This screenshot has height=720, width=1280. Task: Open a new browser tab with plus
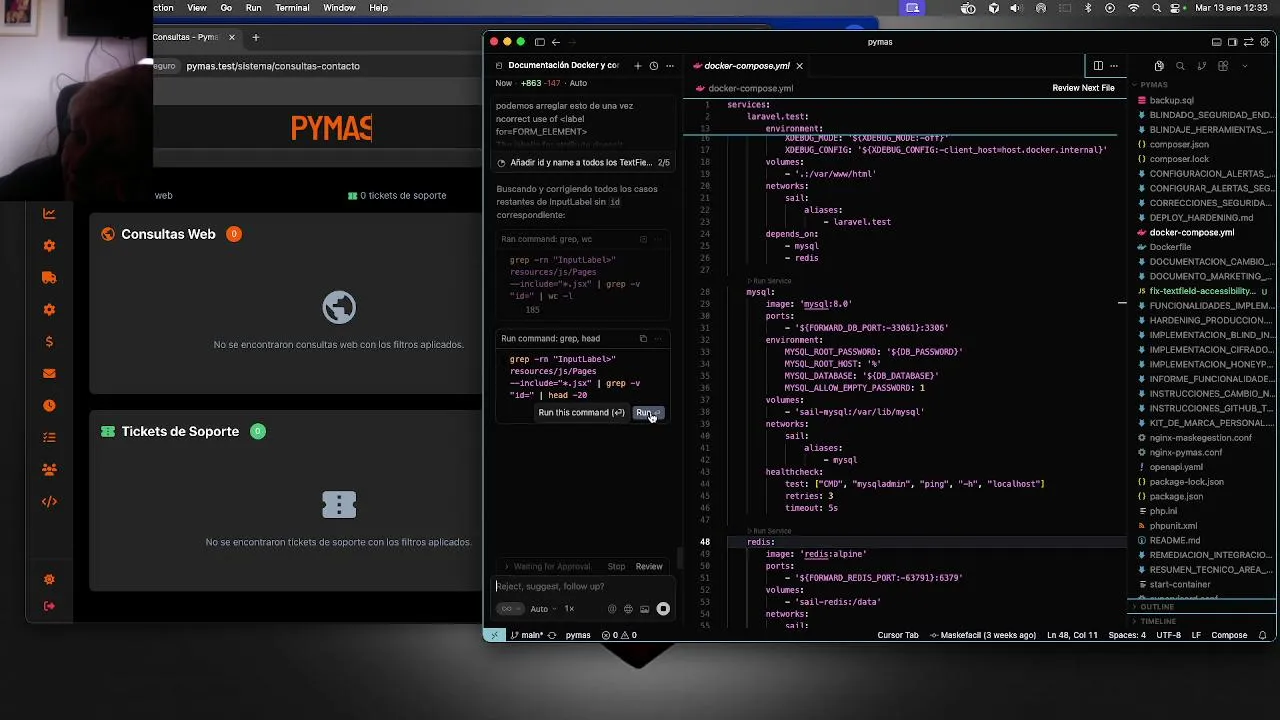(255, 38)
